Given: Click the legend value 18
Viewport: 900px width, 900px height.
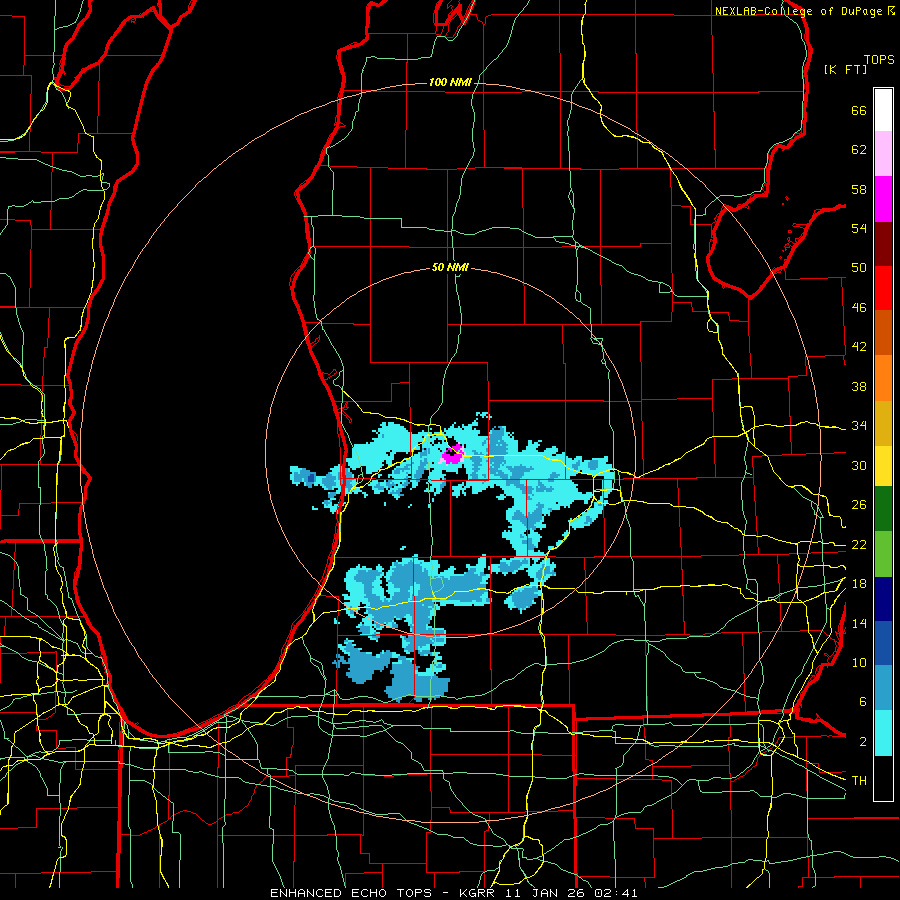Looking at the screenshot, I should click(859, 583).
